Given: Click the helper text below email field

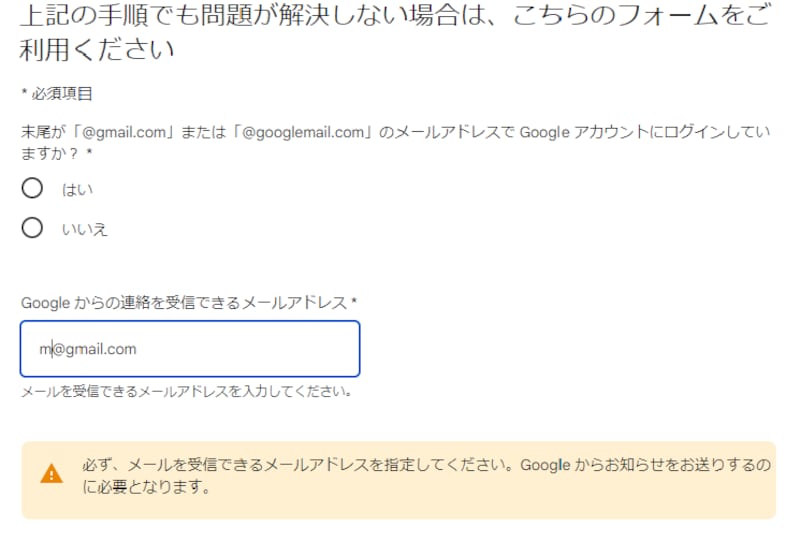Looking at the screenshot, I should pos(186,391).
